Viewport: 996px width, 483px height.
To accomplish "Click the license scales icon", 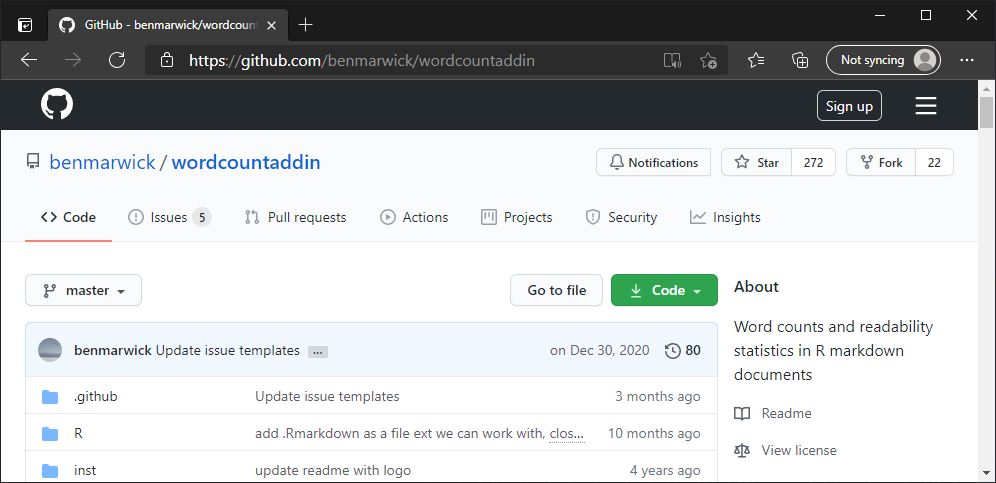I will point(741,451).
